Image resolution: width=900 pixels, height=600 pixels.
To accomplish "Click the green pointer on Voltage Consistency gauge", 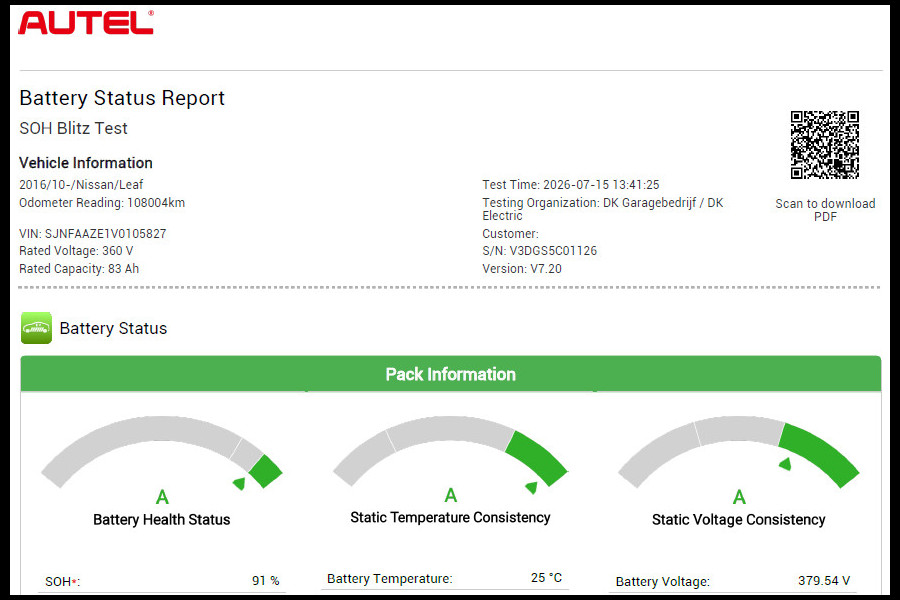I will coord(785,464).
